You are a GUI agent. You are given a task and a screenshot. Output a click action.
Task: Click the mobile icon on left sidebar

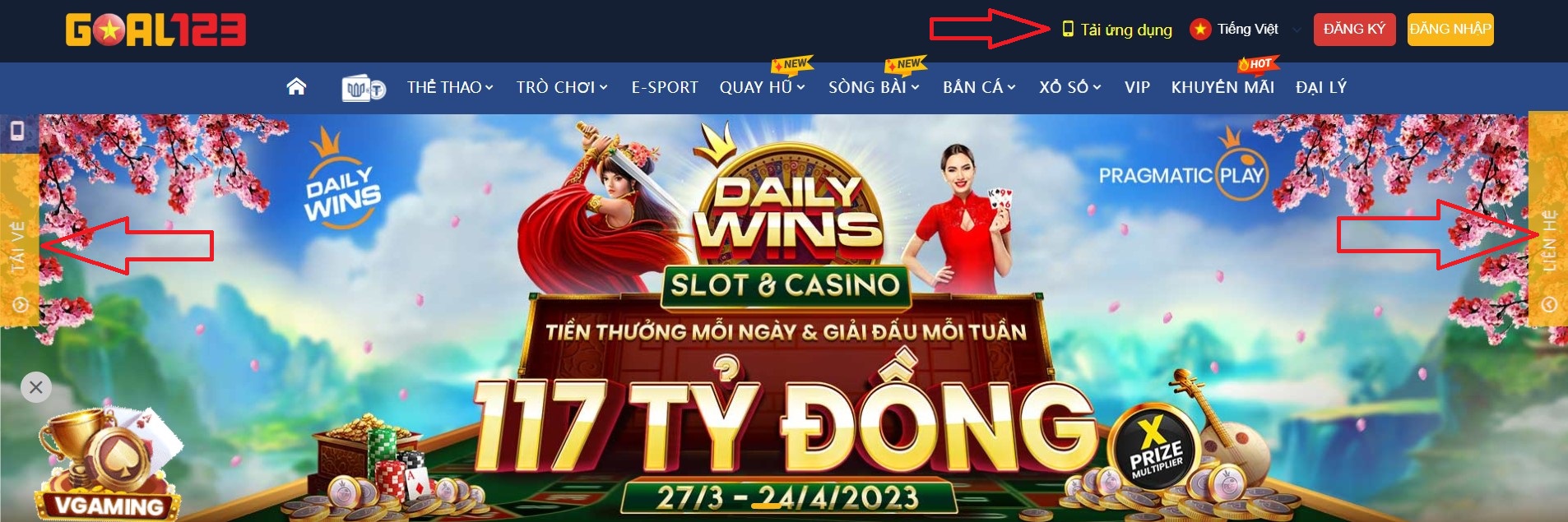(16, 131)
